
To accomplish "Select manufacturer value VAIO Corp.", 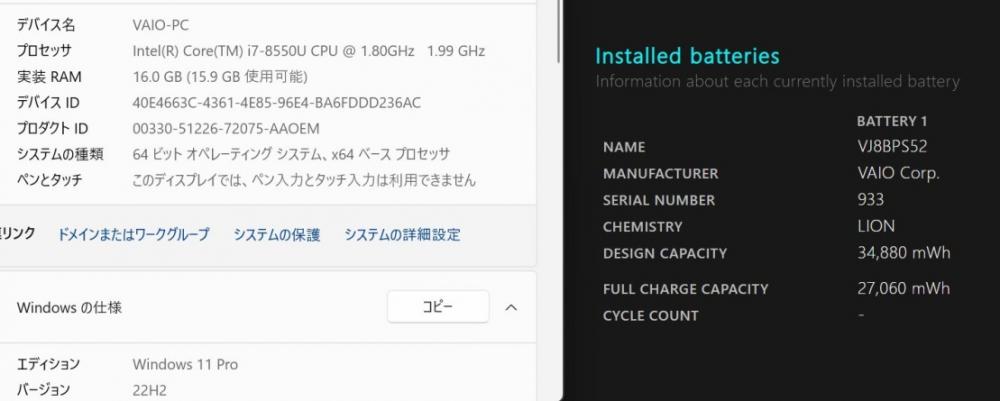I will tap(898, 173).
